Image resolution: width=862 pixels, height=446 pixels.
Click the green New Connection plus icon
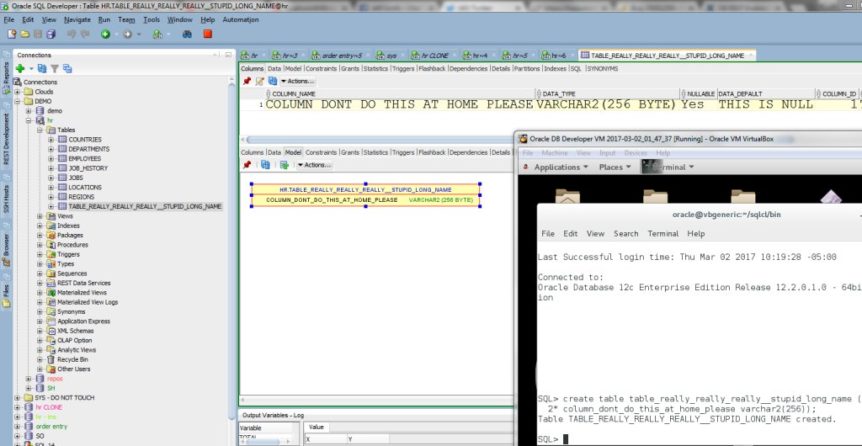tap(19, 68)
